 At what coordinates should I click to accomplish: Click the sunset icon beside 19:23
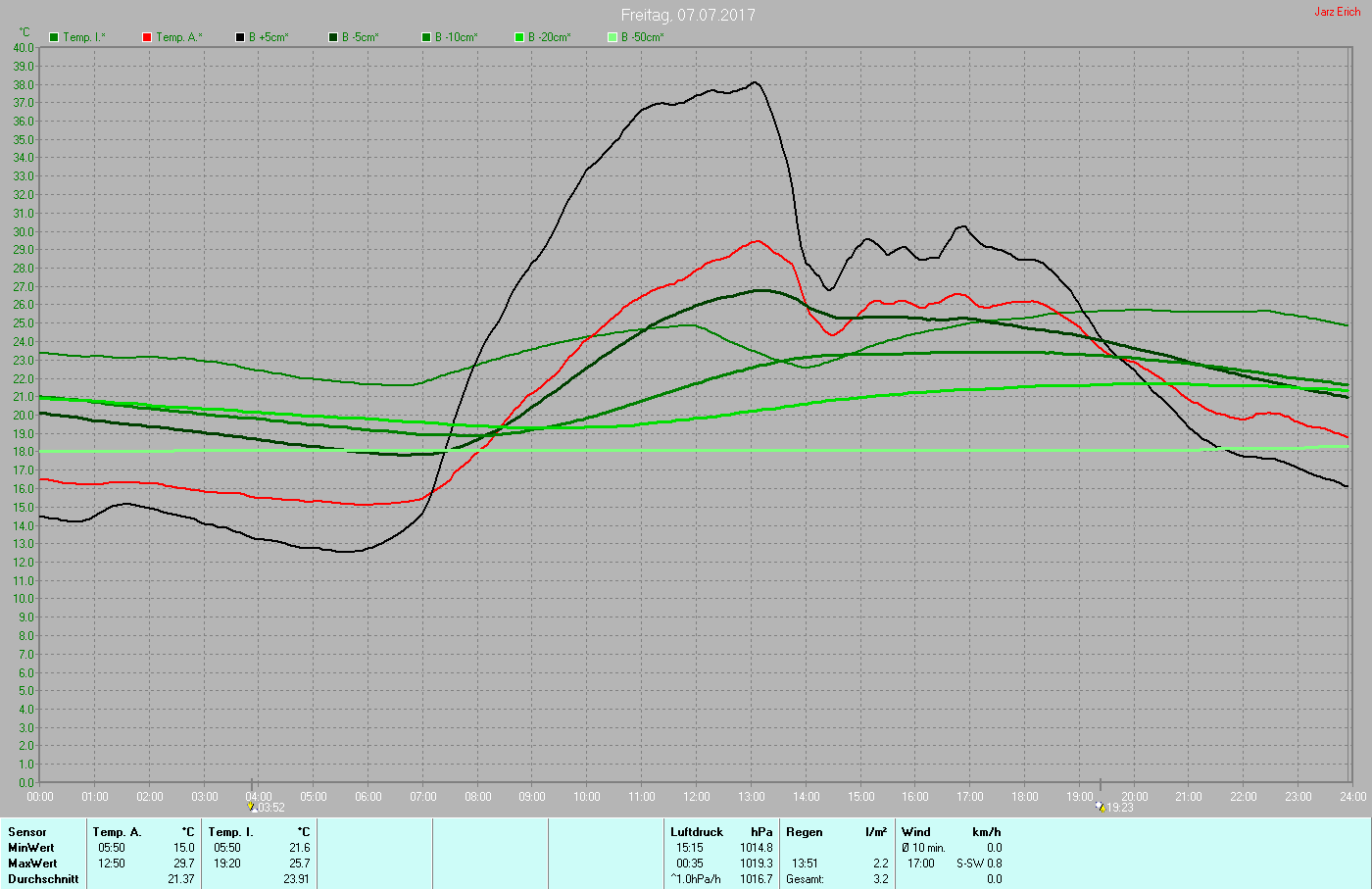pyautogui.click(x=1101, y=808)
